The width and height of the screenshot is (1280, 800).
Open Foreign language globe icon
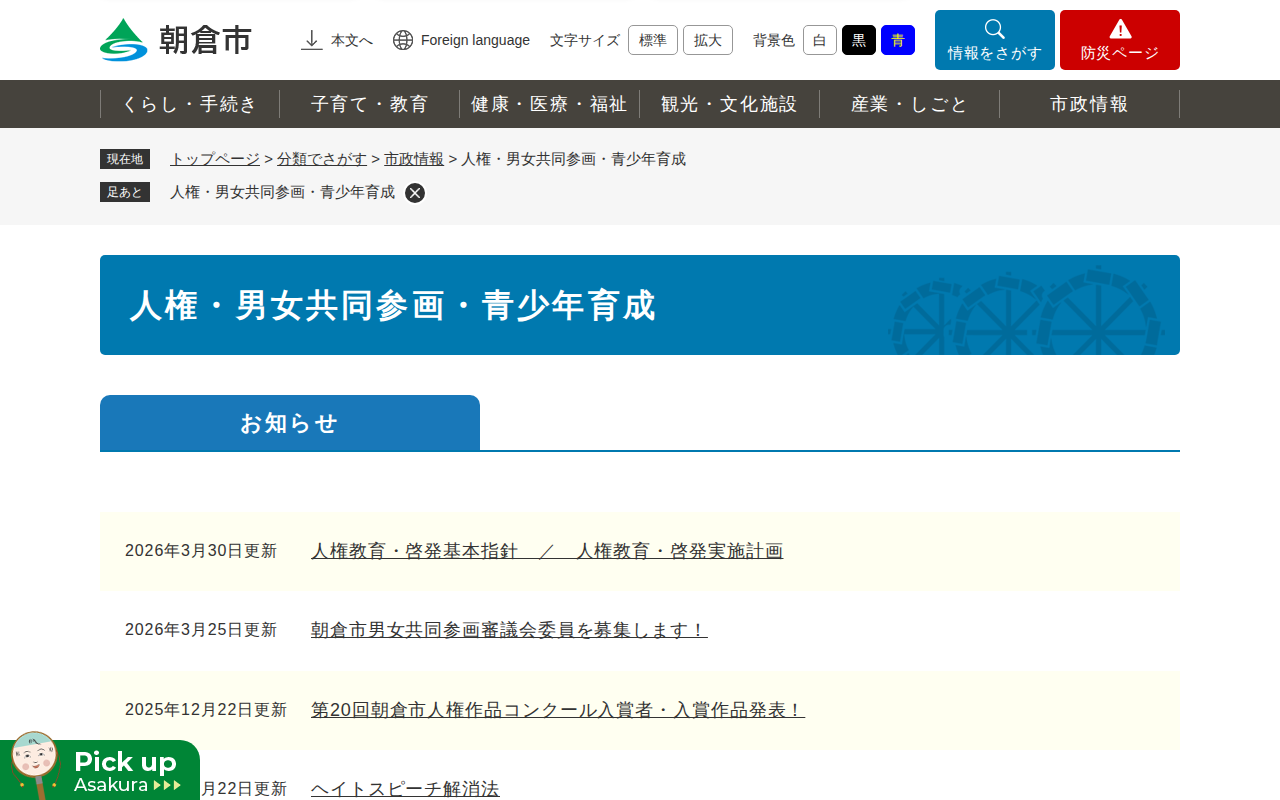403,40
